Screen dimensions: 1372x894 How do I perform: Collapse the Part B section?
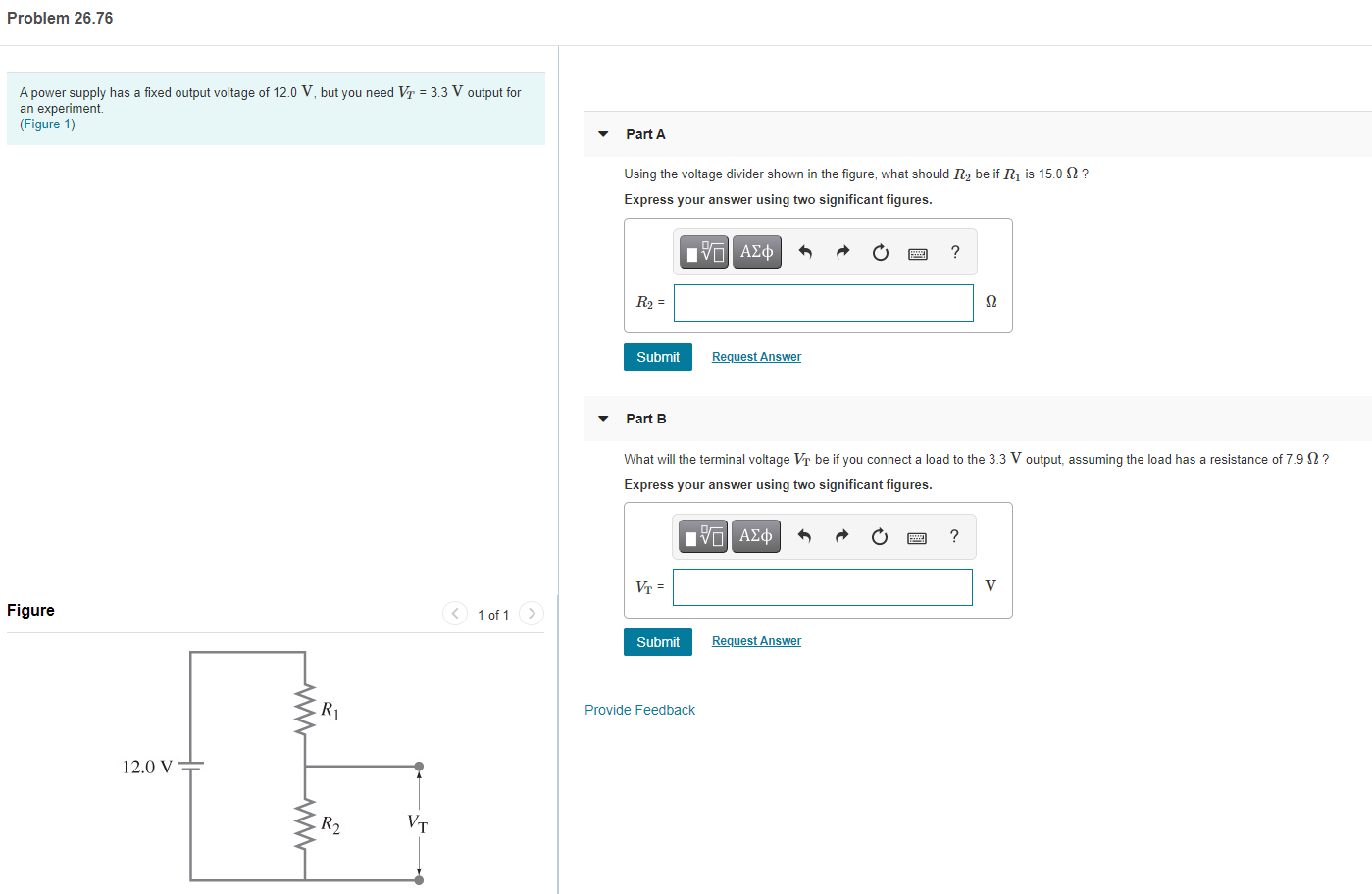603,419
